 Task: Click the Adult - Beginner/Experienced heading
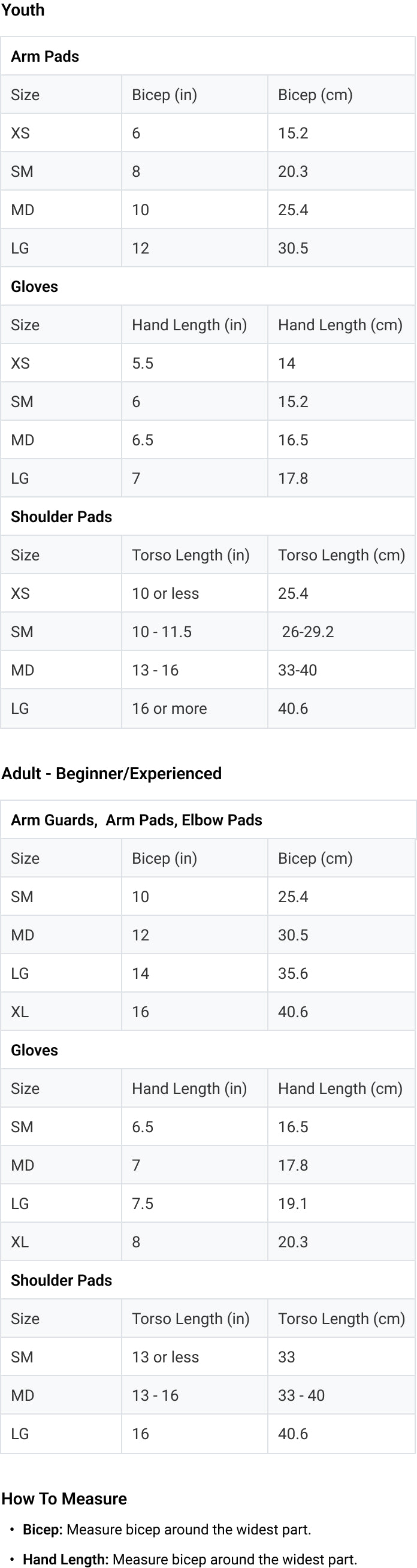point(111,774)
